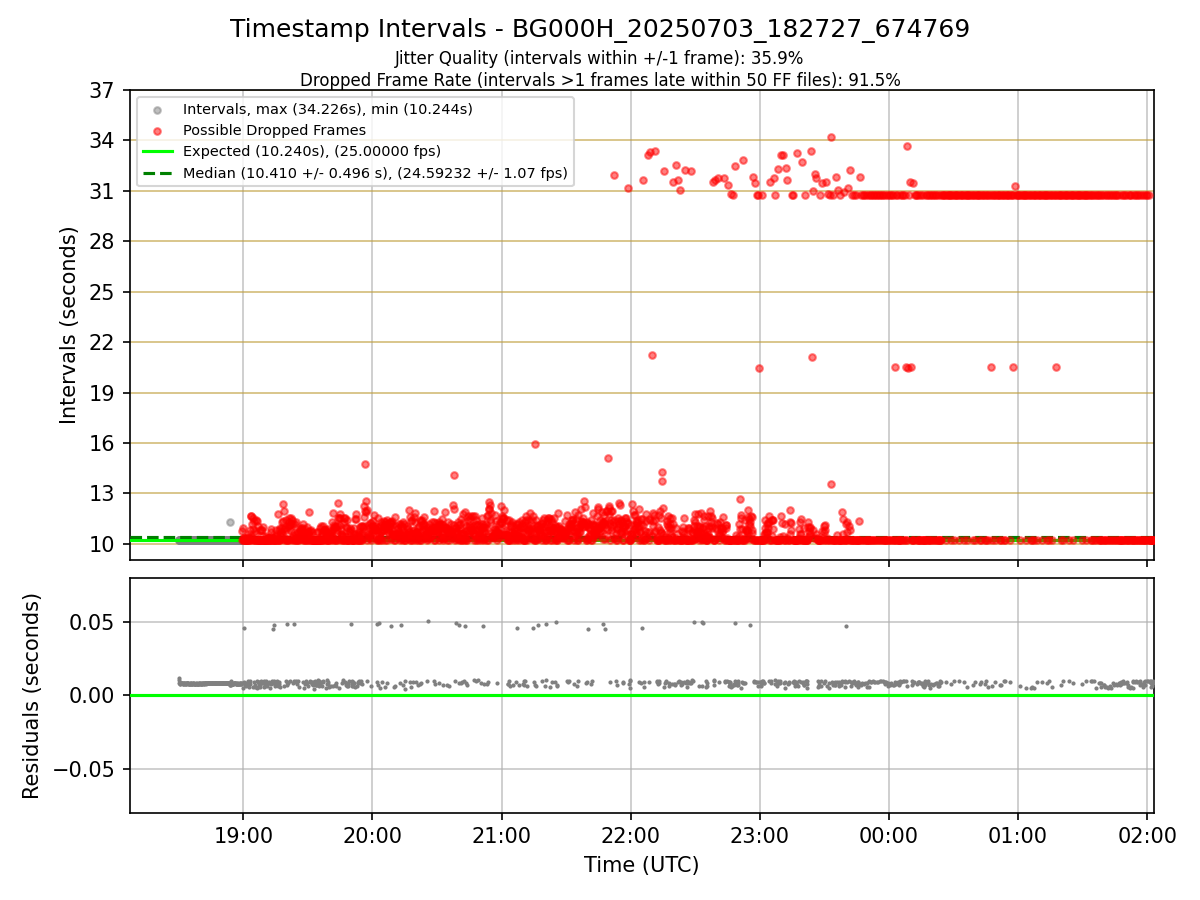Click the lone gray interval point before 19:00
The image size is (1200, 900).
point(230,522)
